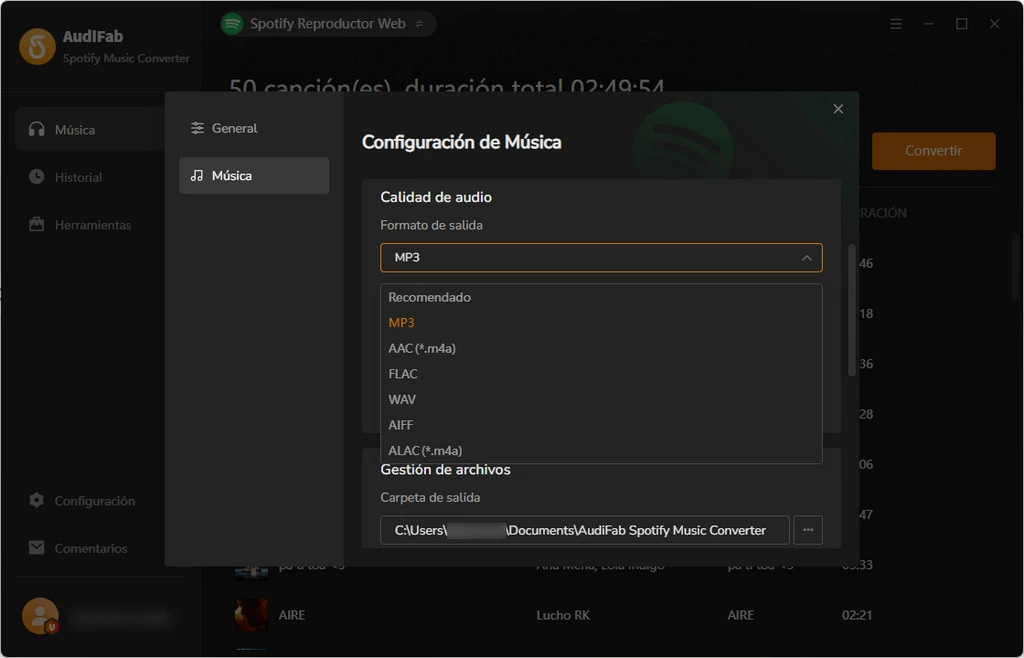
Task: Click the user avatar icon
Action: coord(40,616)
